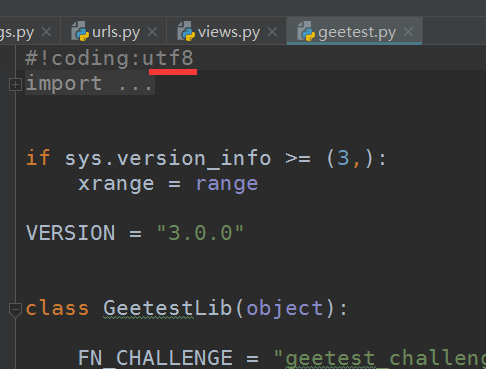Click the FN_CHALLENGE constant name
486x369 pixels.
click(x=155, y=358)
